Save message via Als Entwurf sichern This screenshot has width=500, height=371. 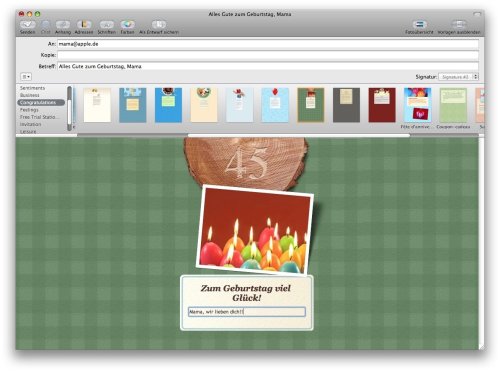159,27
